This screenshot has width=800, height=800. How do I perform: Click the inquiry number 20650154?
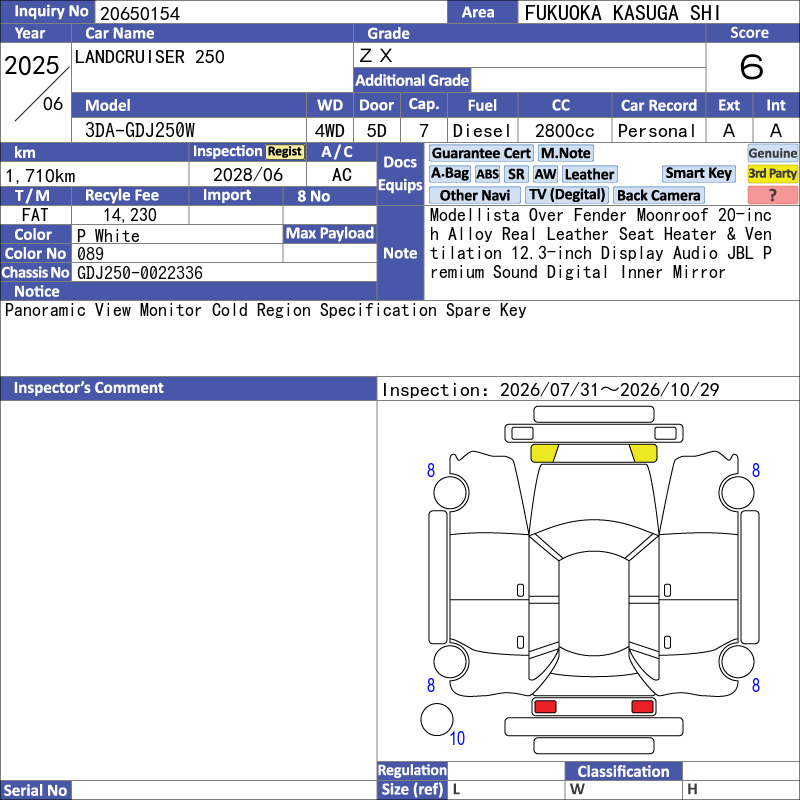[x=140, y=14]
